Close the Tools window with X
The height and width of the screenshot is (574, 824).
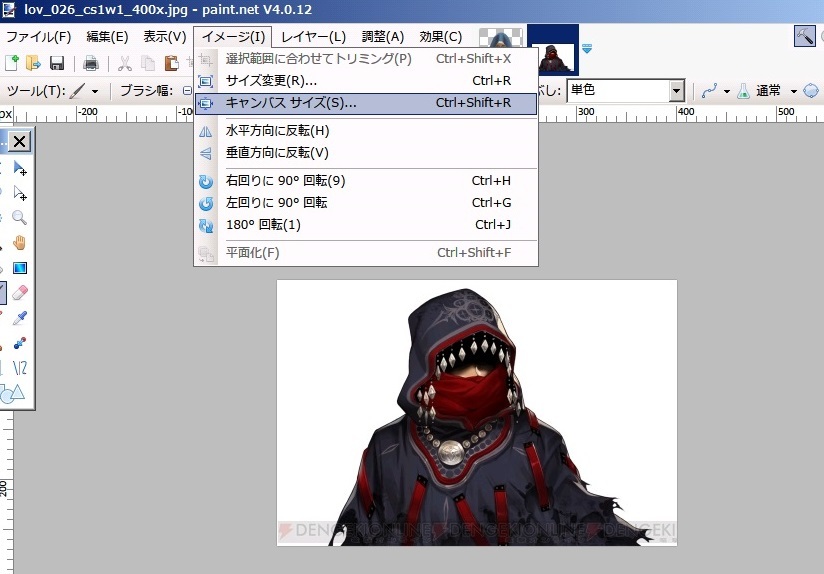tap(19, 141)
